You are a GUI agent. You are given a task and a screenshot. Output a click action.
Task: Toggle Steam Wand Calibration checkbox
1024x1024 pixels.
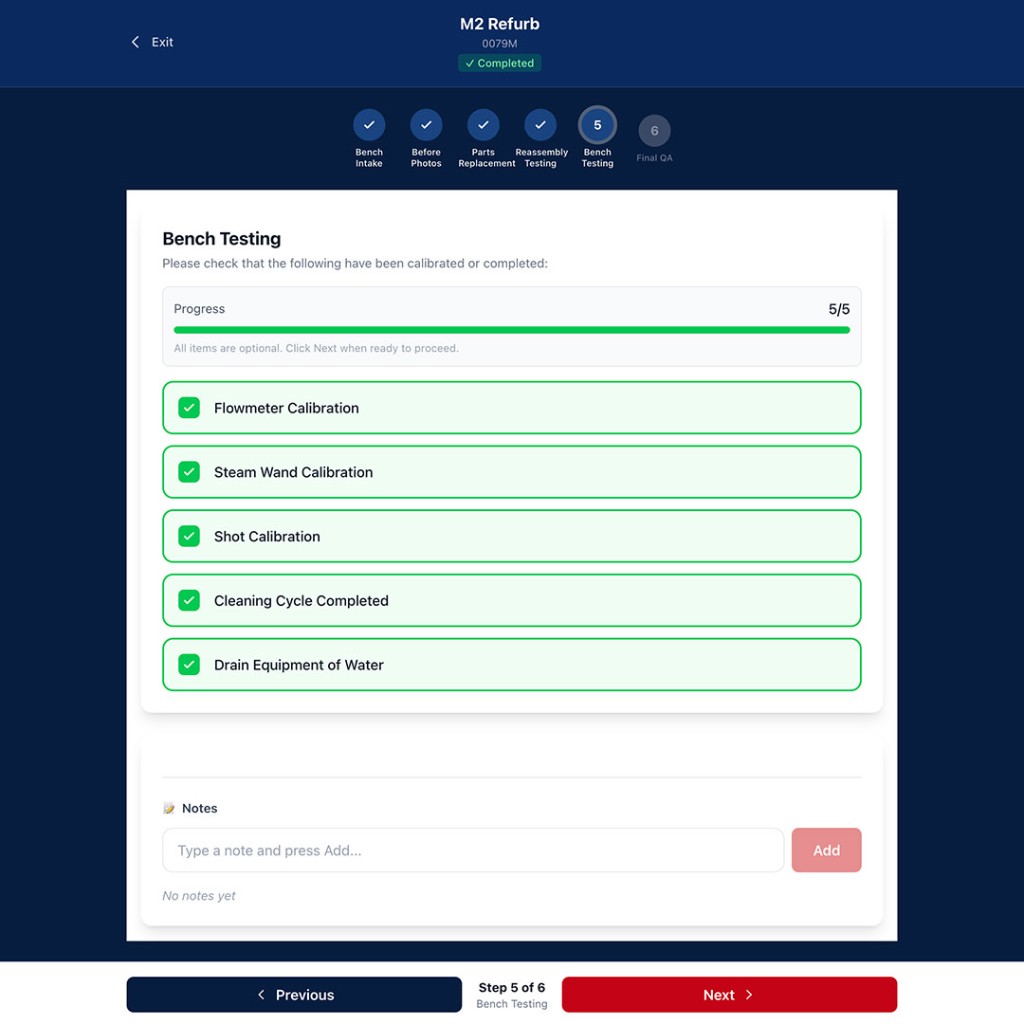189,472
